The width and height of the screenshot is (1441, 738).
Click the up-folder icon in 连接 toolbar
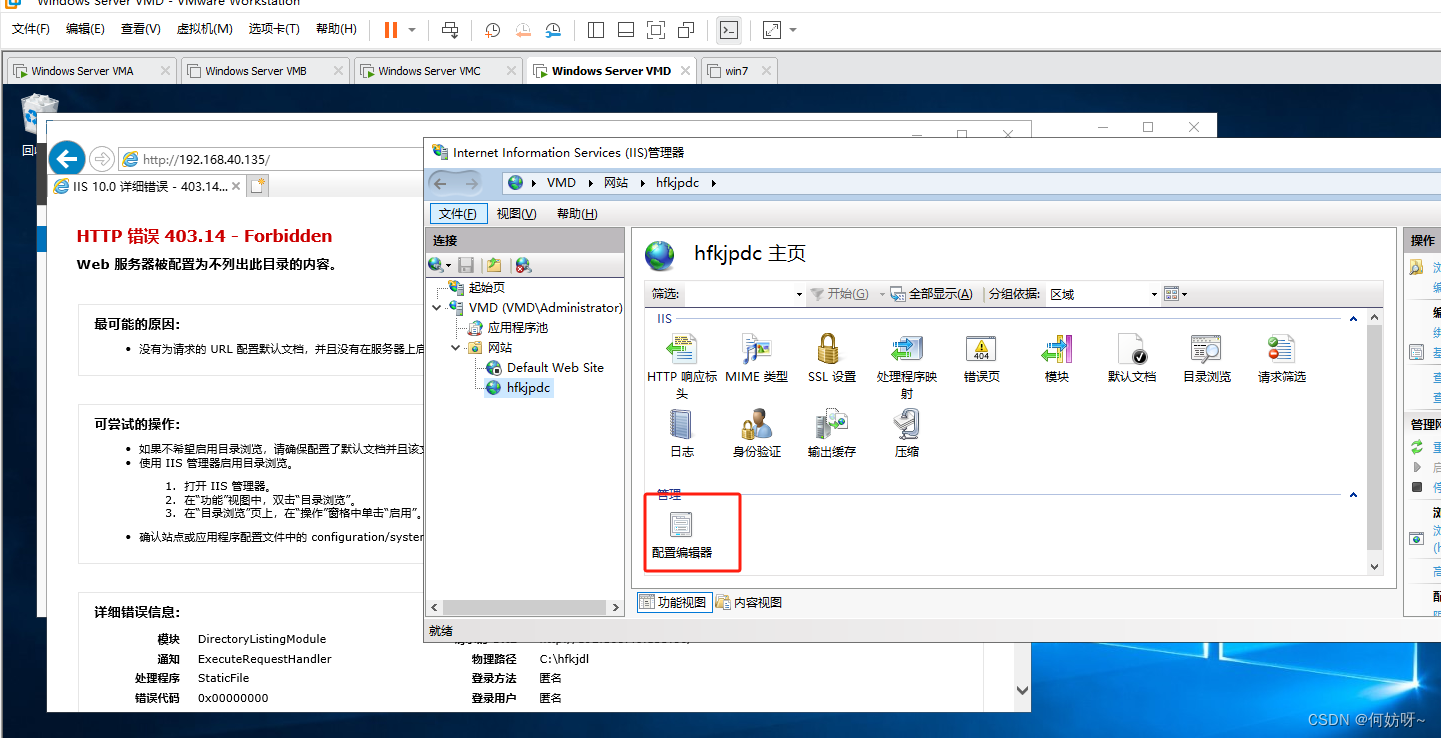pyautogui.click(x=494, y=265)
